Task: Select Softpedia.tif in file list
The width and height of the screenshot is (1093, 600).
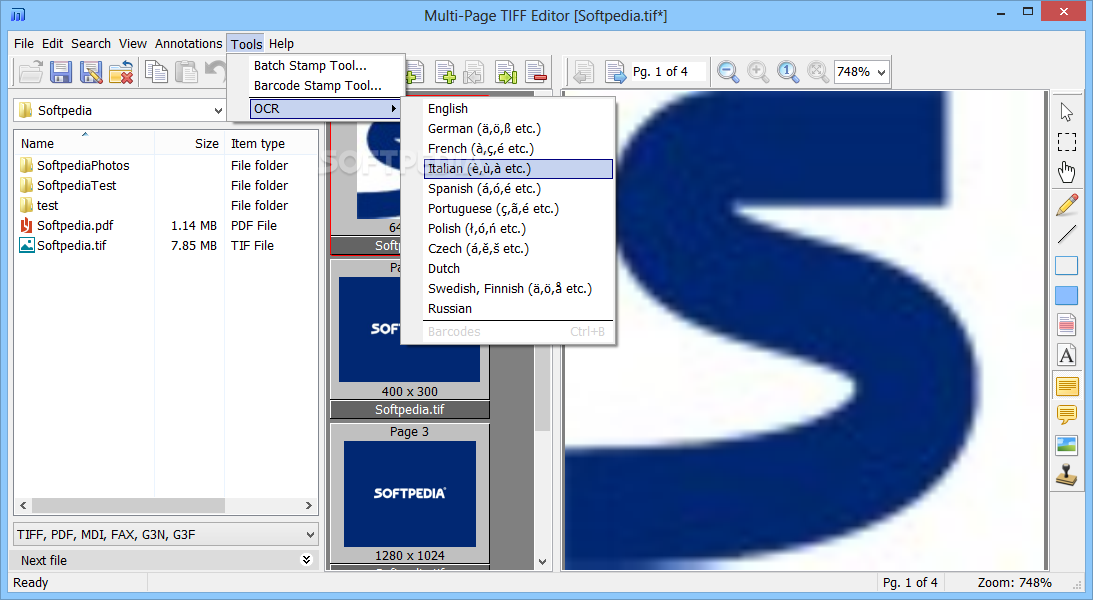Action: (71, 245)
